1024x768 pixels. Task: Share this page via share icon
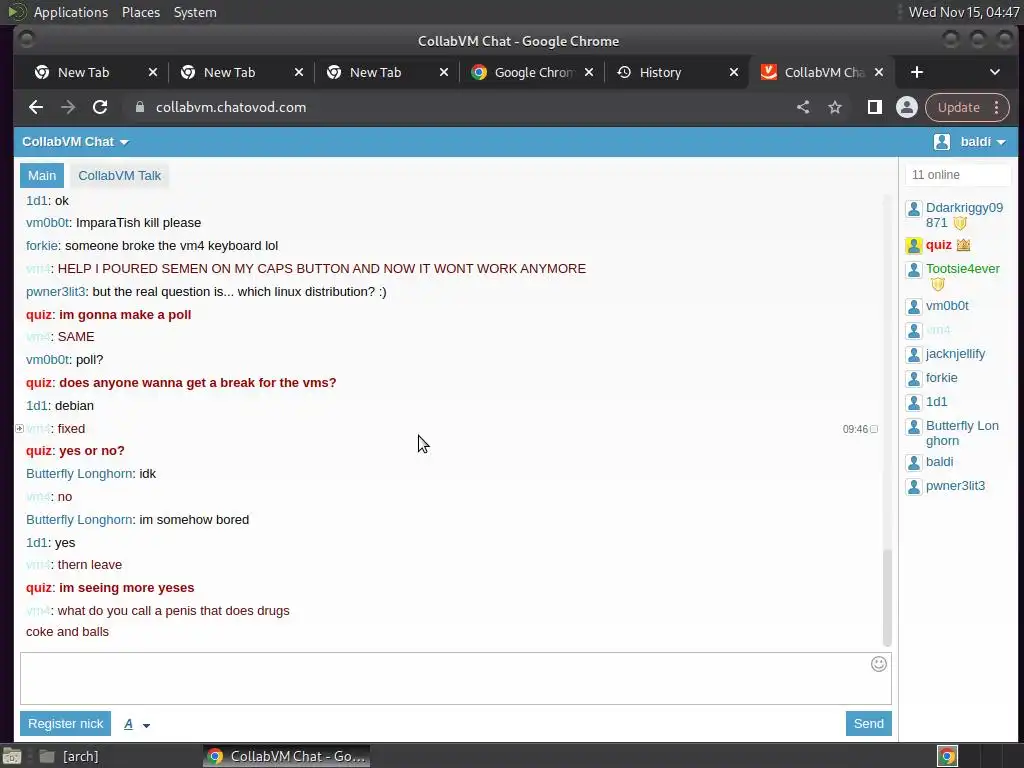point(803,107)
